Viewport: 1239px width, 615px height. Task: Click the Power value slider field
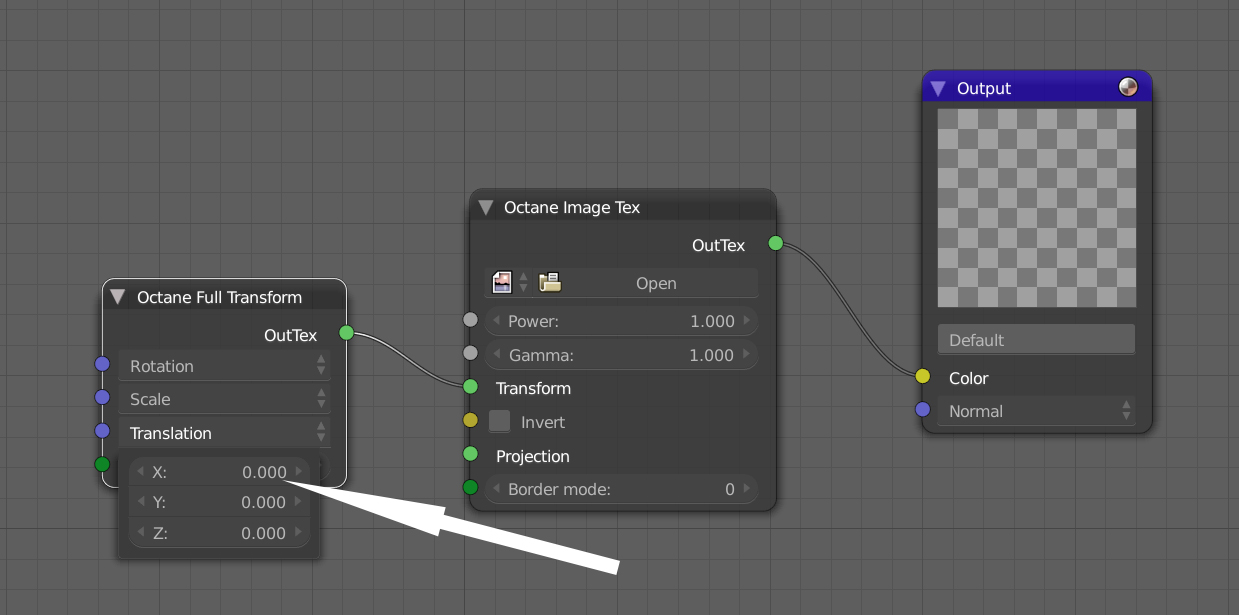tap(620, 321)
